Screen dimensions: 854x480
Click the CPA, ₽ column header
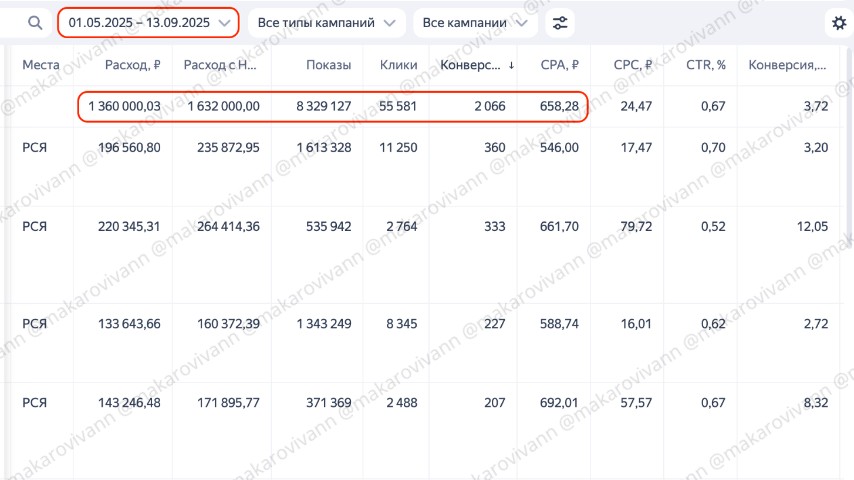[560, 65]
